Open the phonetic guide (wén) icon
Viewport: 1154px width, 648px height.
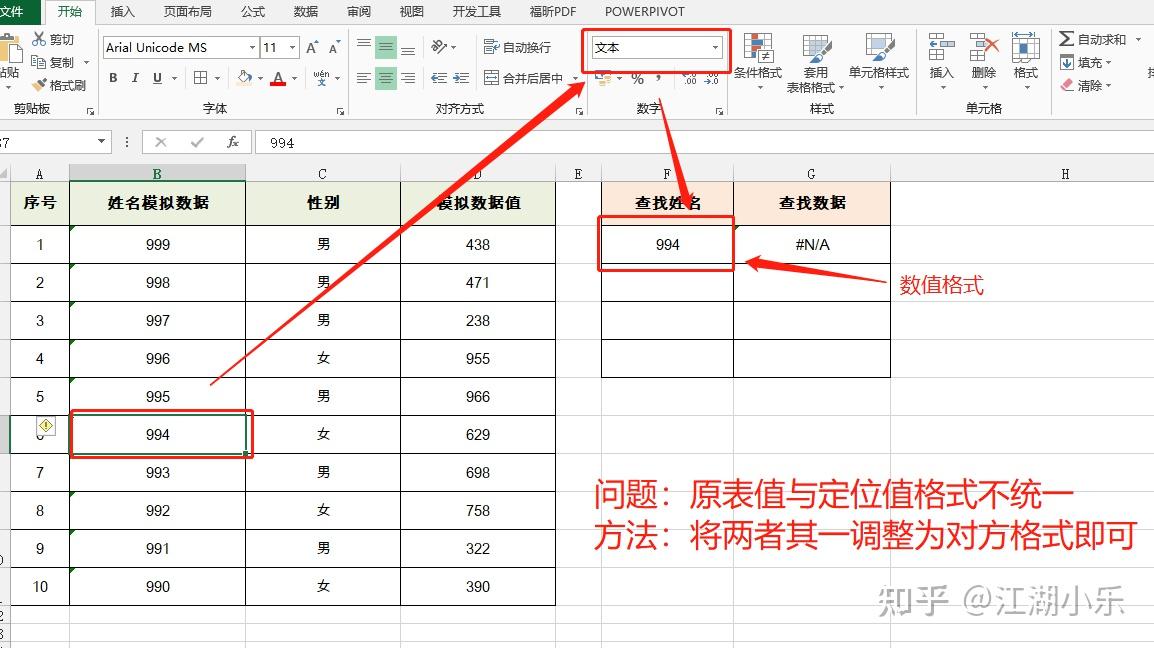(321, 77)
